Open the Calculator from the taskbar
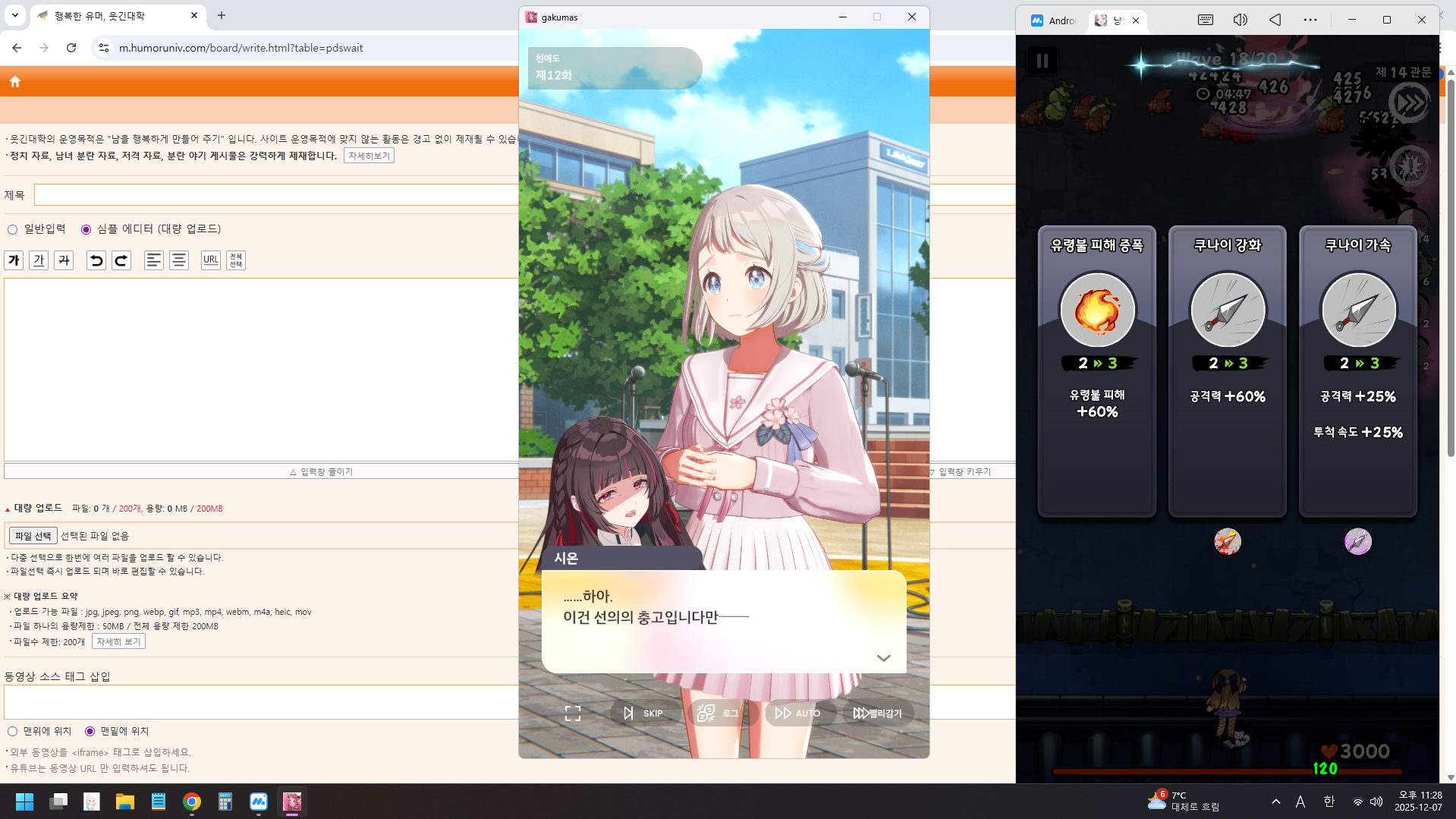 [x=225, y=802]
